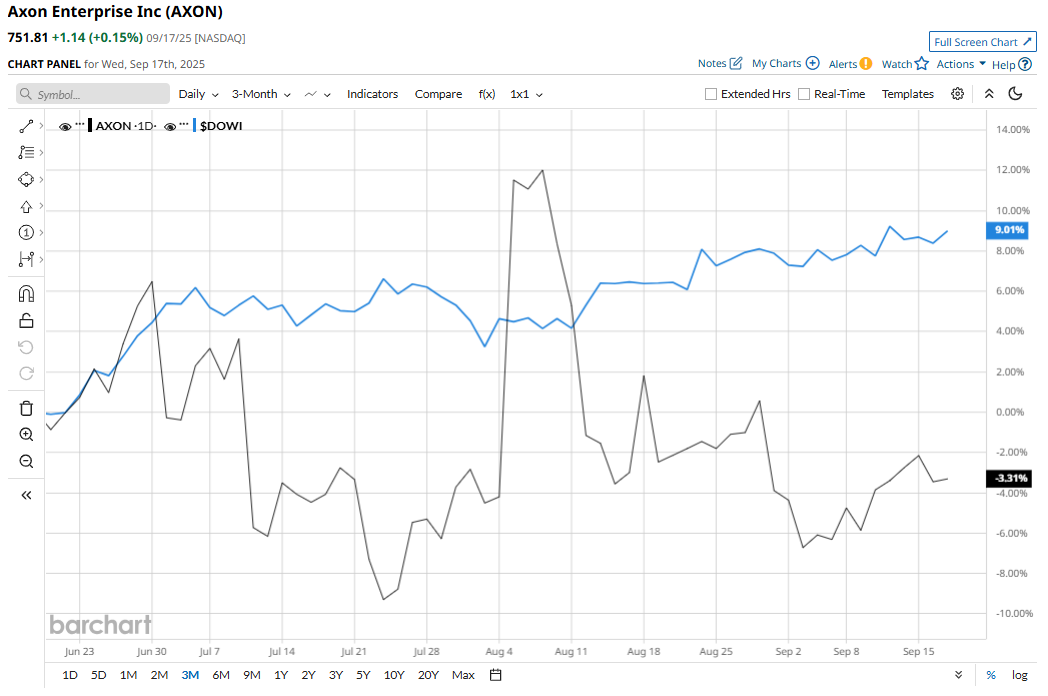Open the Help page
The height and width of the screenshot is (696, 1048).
point(1012,64)
